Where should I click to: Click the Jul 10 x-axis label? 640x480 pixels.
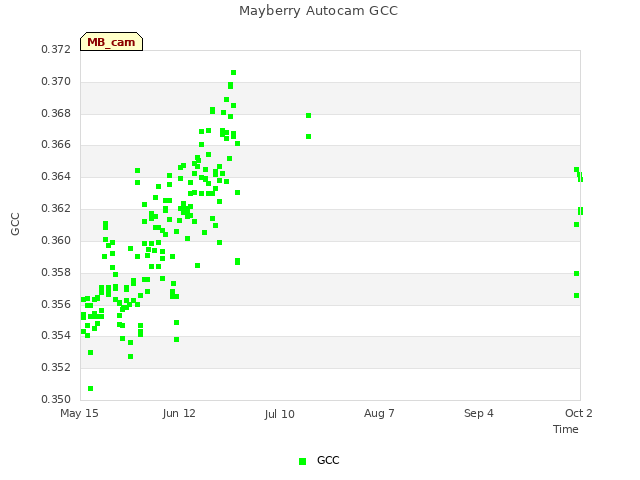coord(279,414)
